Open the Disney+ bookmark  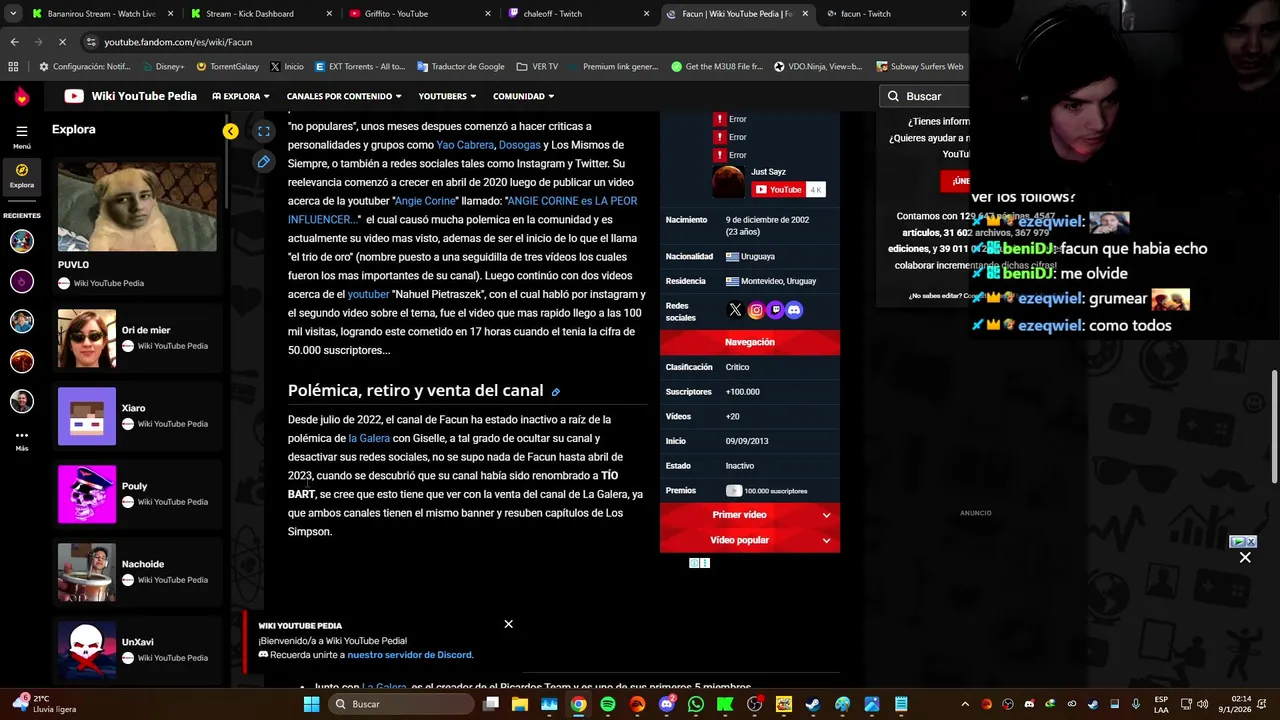[162, 67]
